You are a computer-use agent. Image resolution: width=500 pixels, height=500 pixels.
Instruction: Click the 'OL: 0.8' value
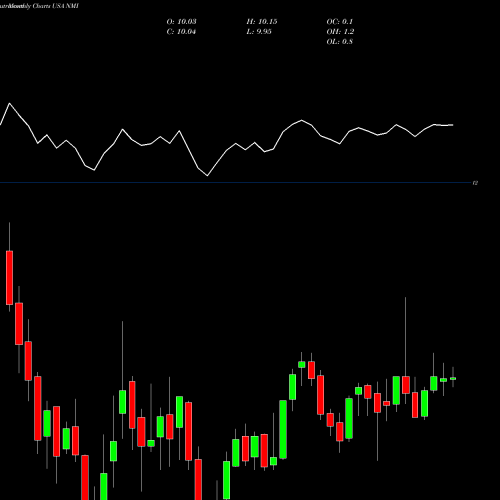click(x=339, y=42)
